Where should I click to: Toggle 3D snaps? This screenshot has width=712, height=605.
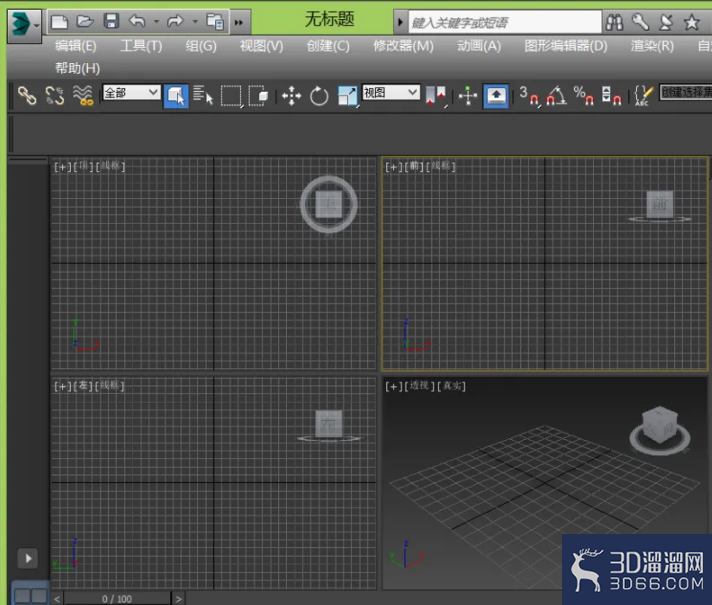pos(530,96)
